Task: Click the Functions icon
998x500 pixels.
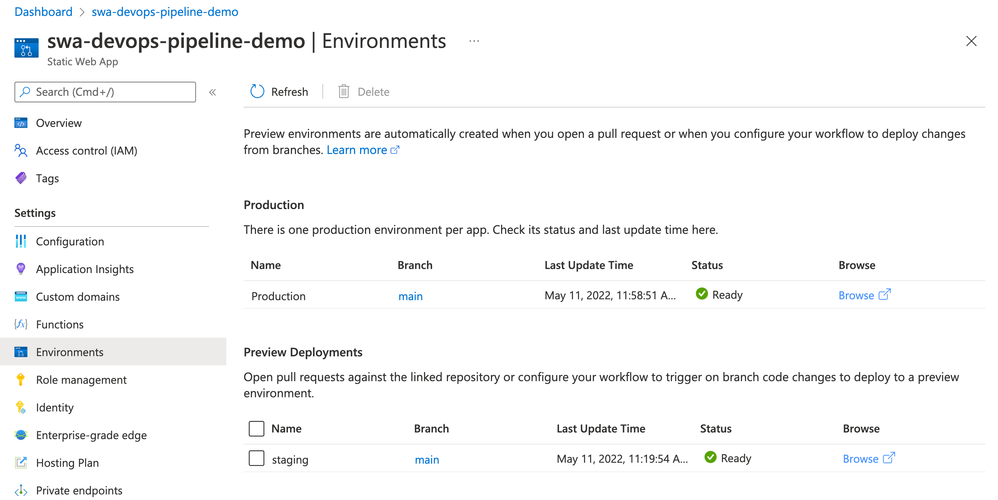Action: click(x=21, y=324)
